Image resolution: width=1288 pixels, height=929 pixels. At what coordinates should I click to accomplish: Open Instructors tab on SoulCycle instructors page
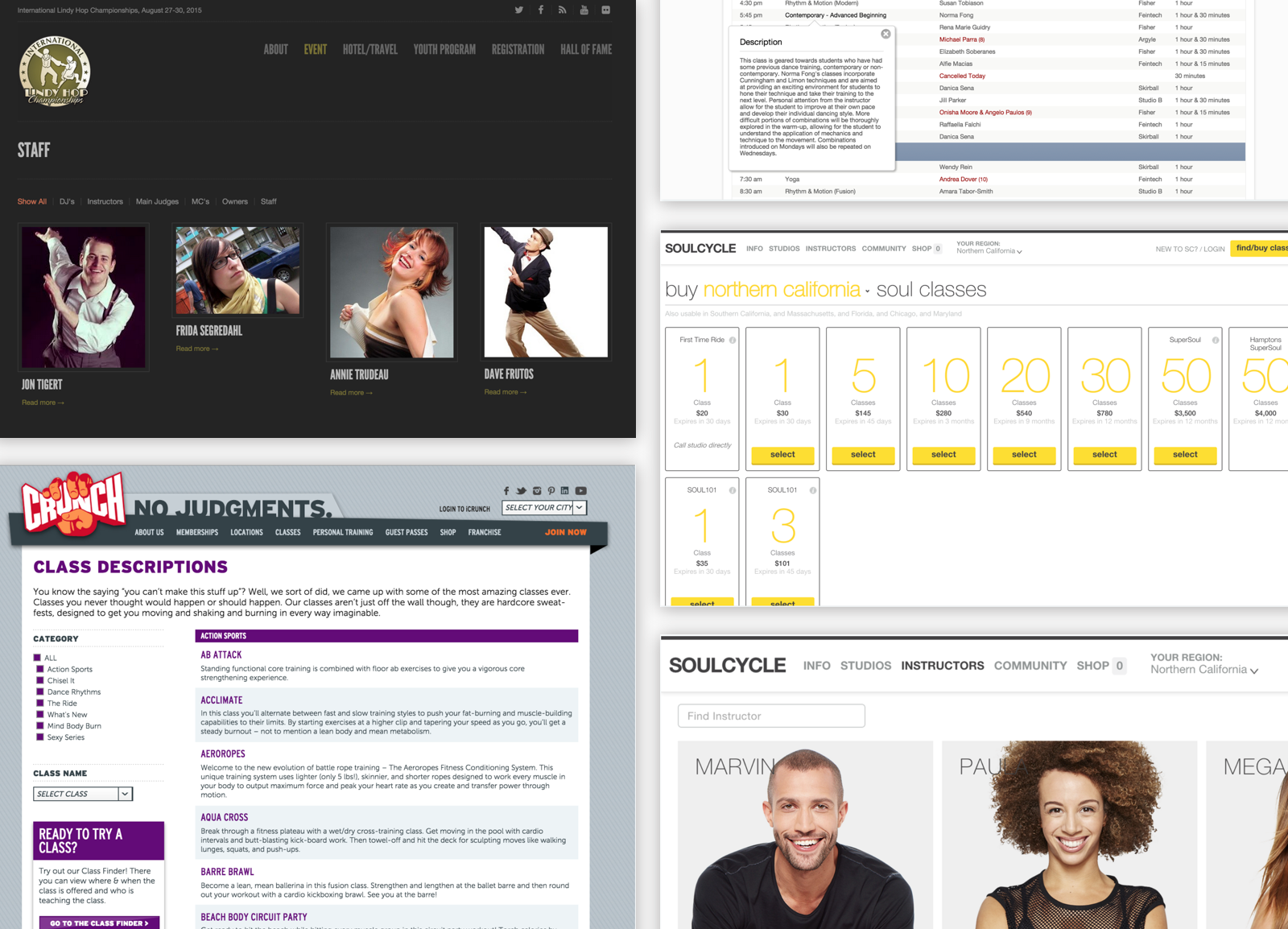(x=943, y=666)
